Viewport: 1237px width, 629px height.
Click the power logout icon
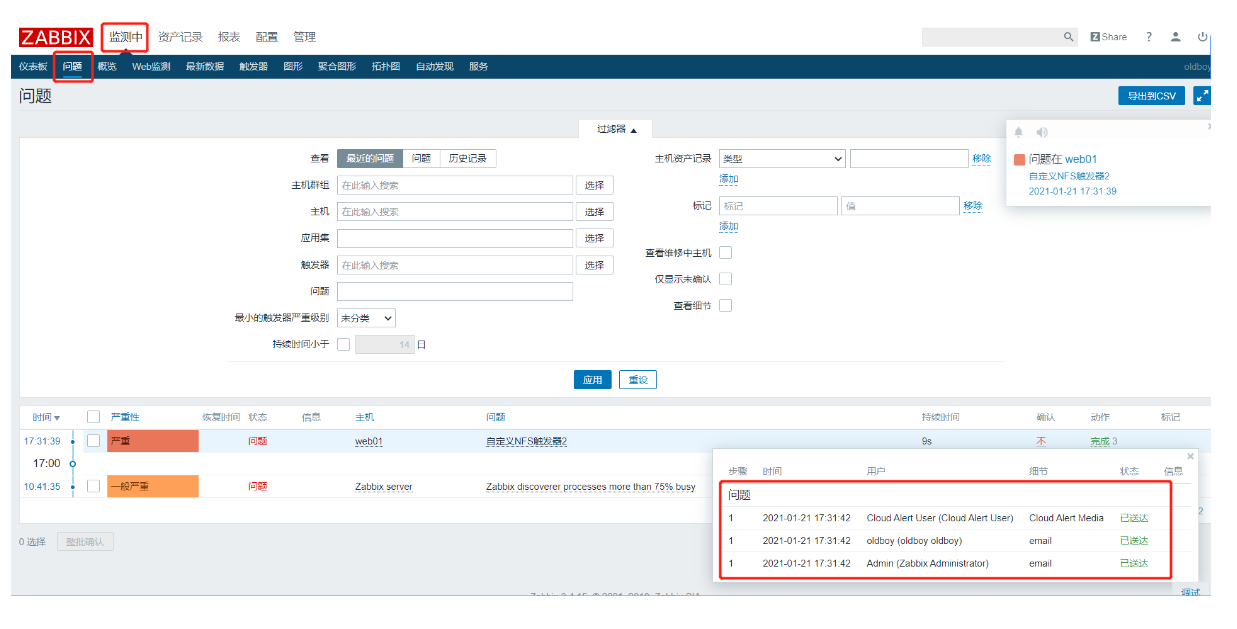click(x=1202, y=37)
